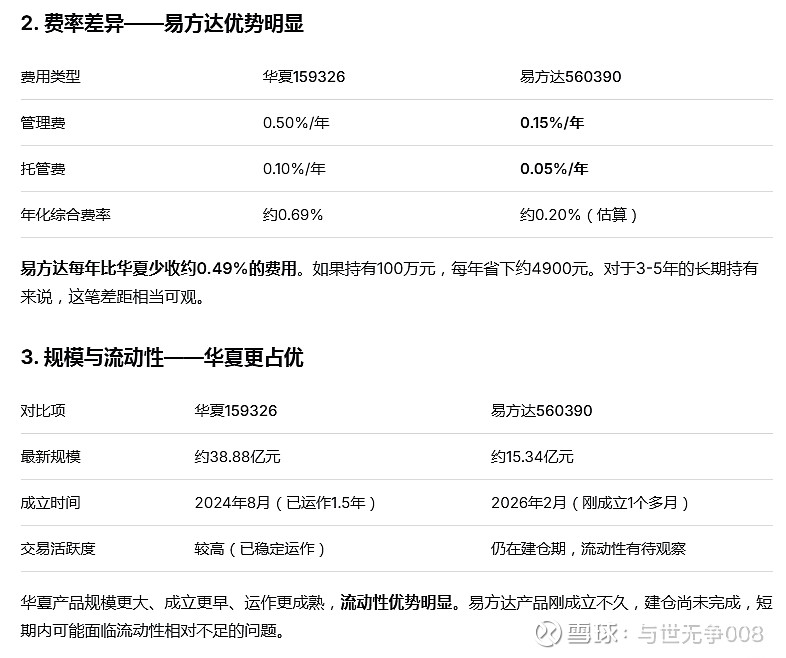Select the "管理费" row label

[x=43, y=123]
